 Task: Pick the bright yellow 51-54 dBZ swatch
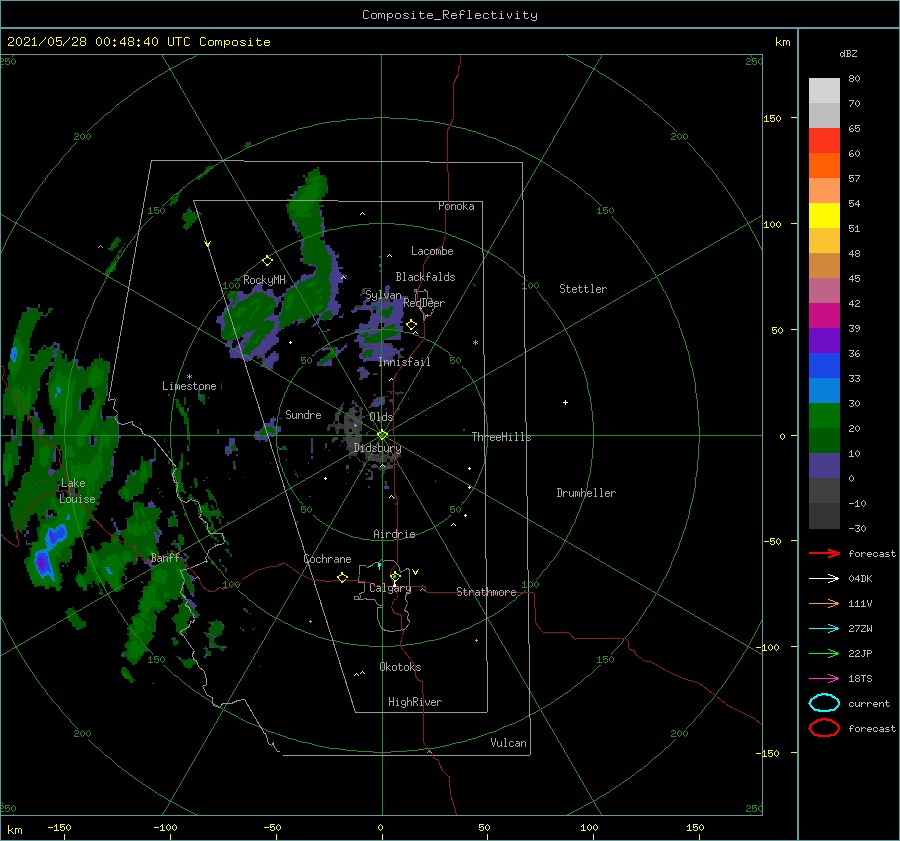pyautogui.click(x=824, y=216)
